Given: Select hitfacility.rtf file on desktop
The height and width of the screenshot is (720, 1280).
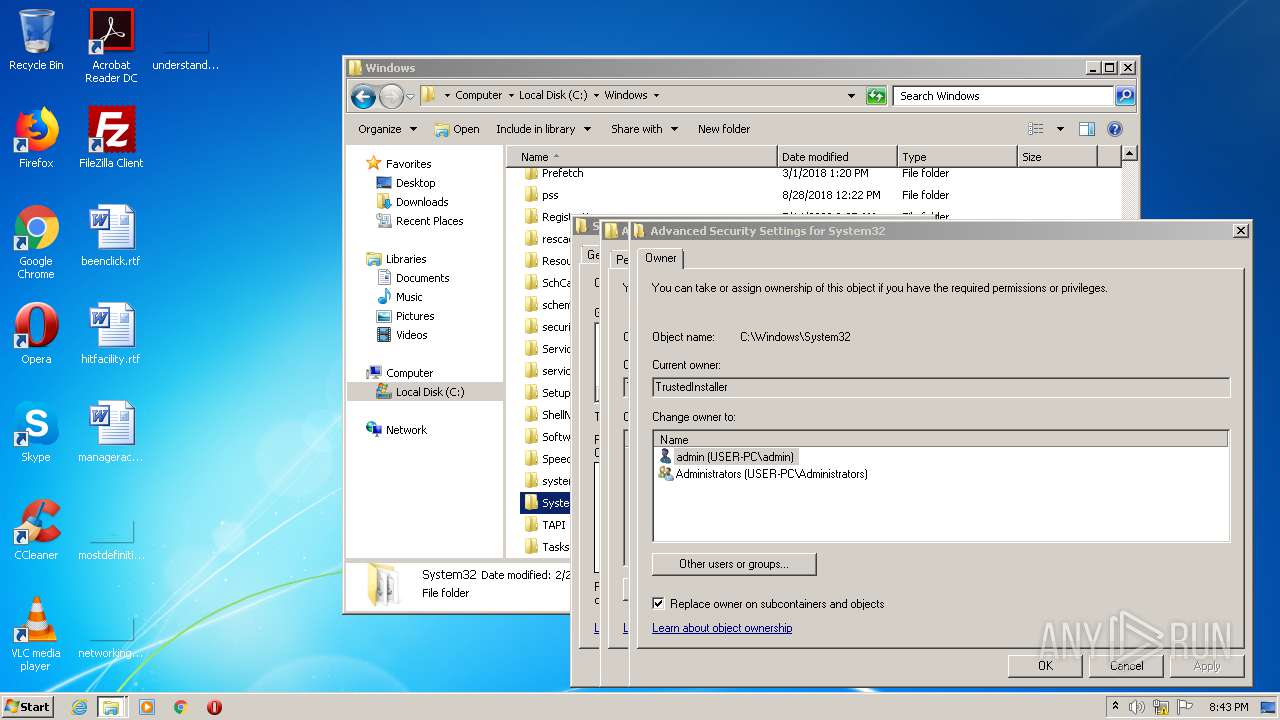Looking at the screenshot, I should tap(111, 334).
